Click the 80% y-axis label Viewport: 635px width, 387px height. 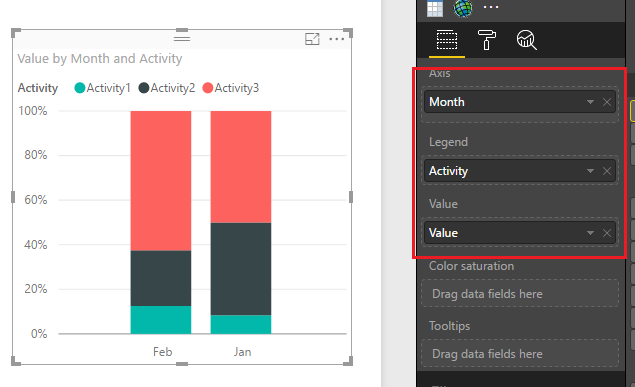click(x=36, y=155)
